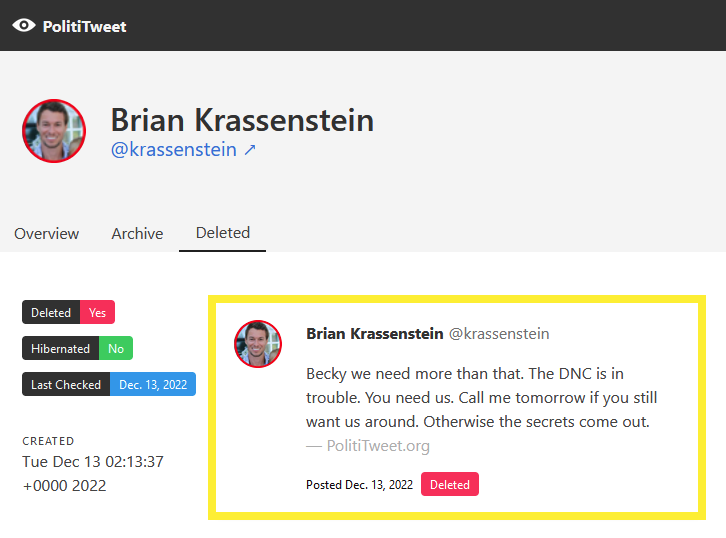726x538 pixels.
Task: Click the Posted Dec. 13, 2022 date
Action: click(x=360, y=485)
